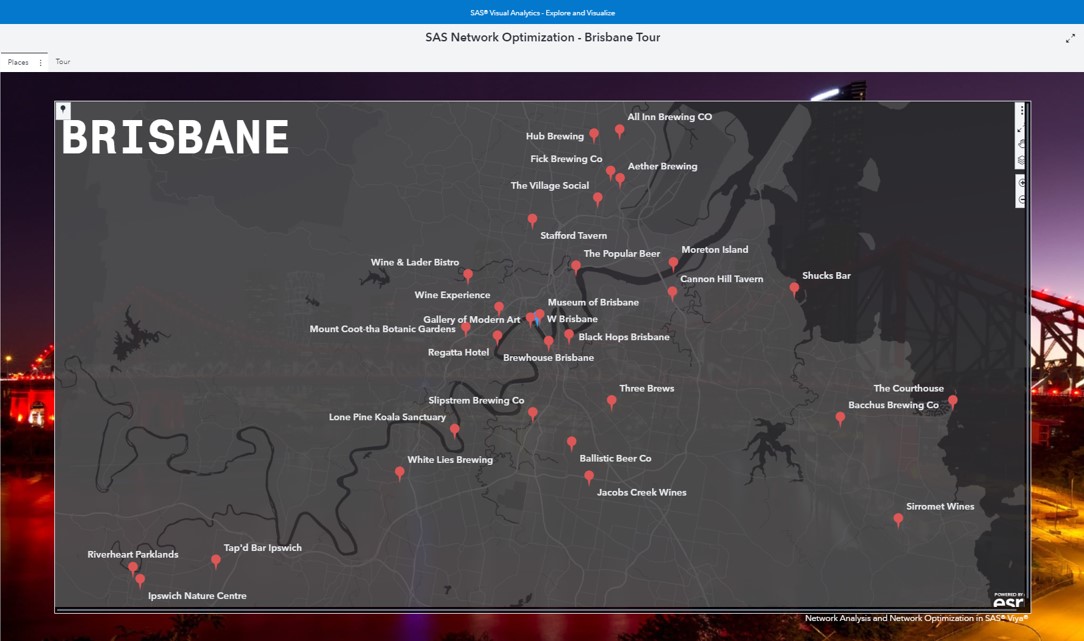Click the Aether Brewing map pin
The image size is (1084, 641).
pyautogui.click(x=620, y=180)
